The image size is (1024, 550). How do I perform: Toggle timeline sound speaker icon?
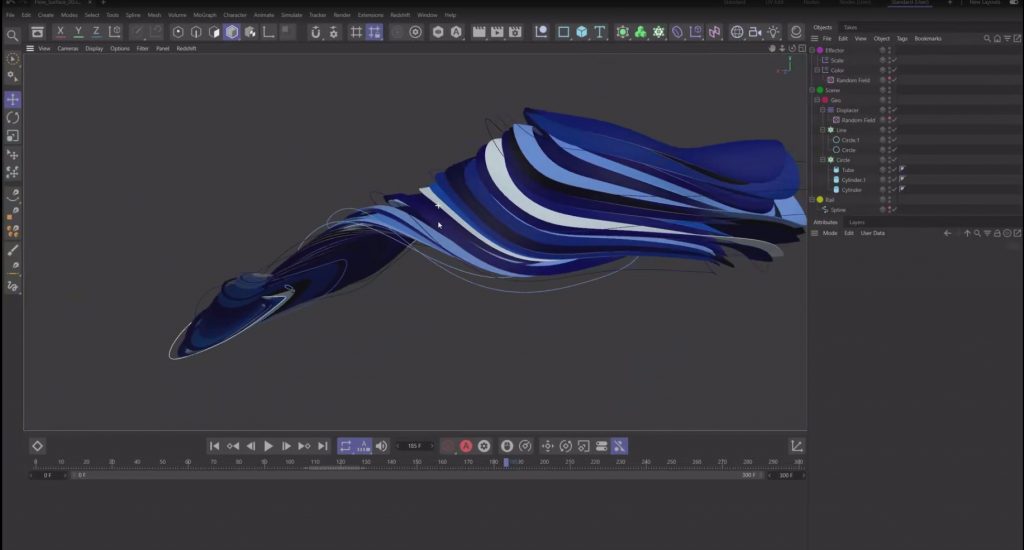click(381, 446)
